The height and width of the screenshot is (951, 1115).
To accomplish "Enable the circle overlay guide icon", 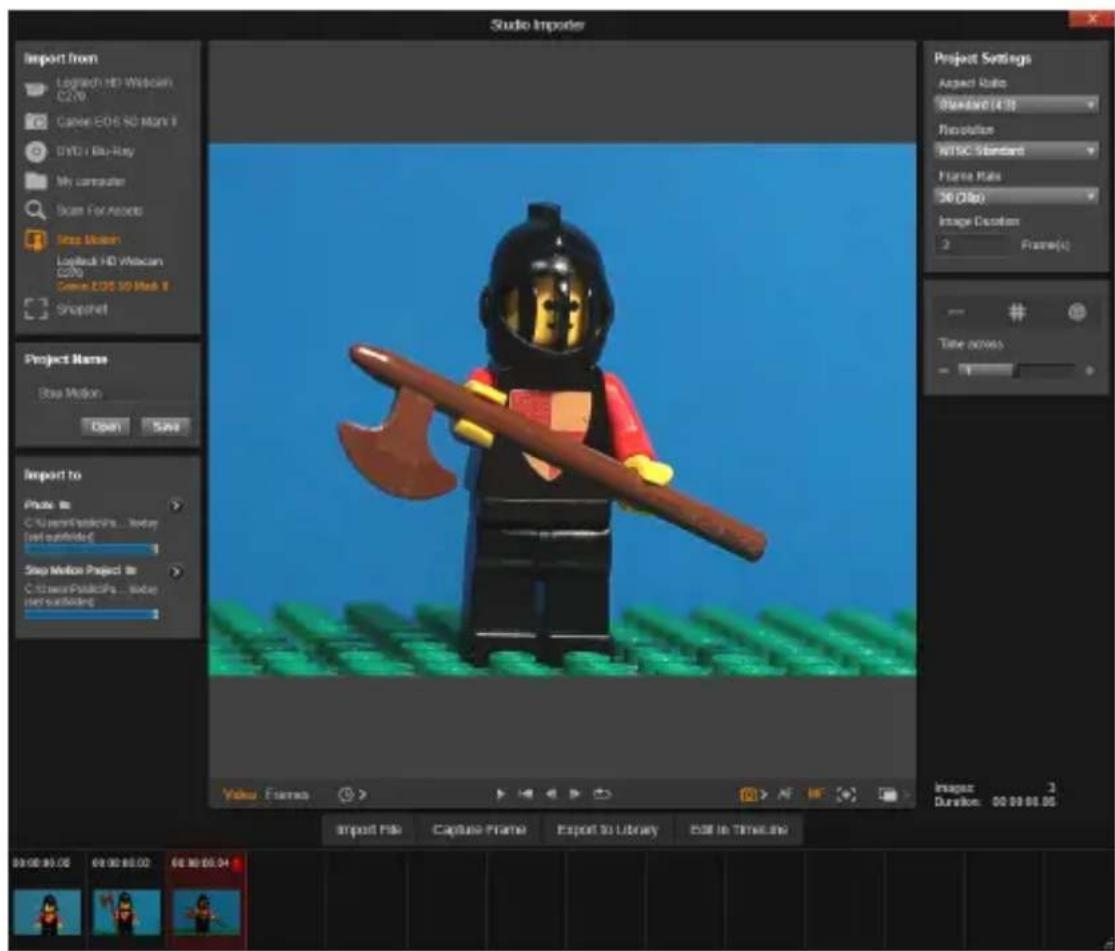I will [1077, 312].
